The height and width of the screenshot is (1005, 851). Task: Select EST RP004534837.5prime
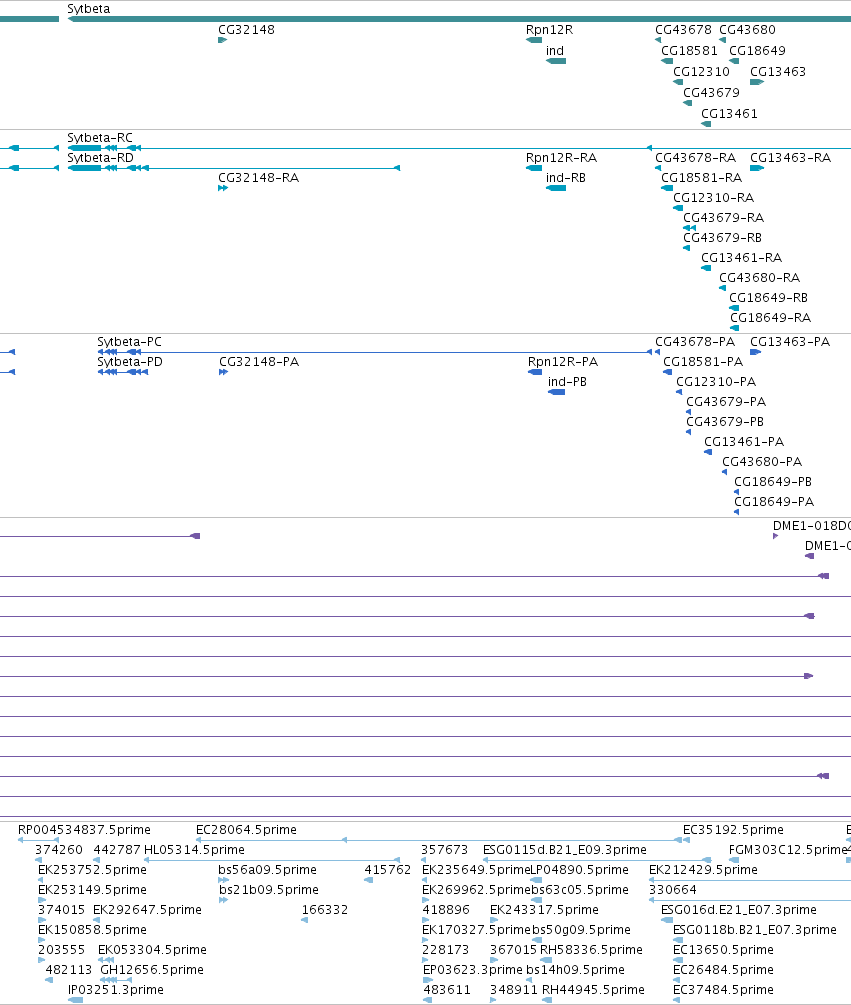pos(84,829)
